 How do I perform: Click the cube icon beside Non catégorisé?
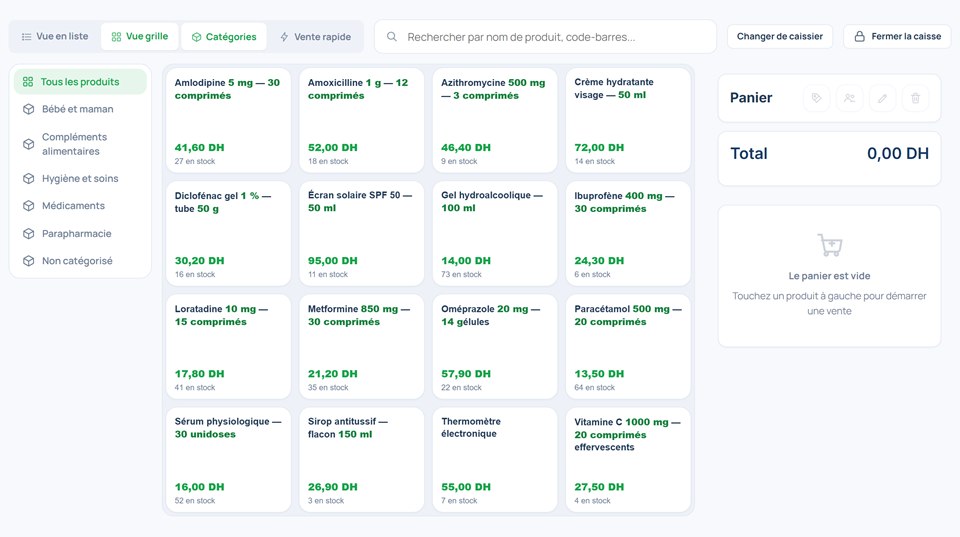pyautogui.click(x=28, y=261)
